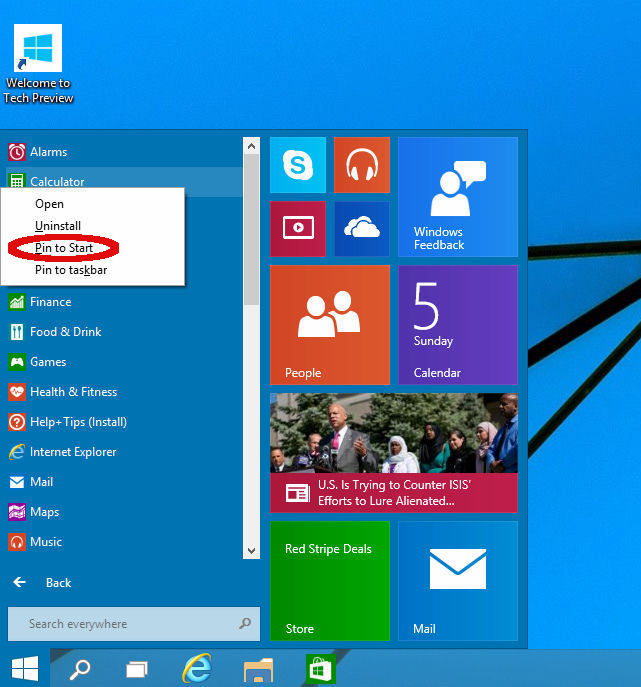Open the Music headphones tile
The height and width of the screenshot is (687, 641).
click(361, 165)
